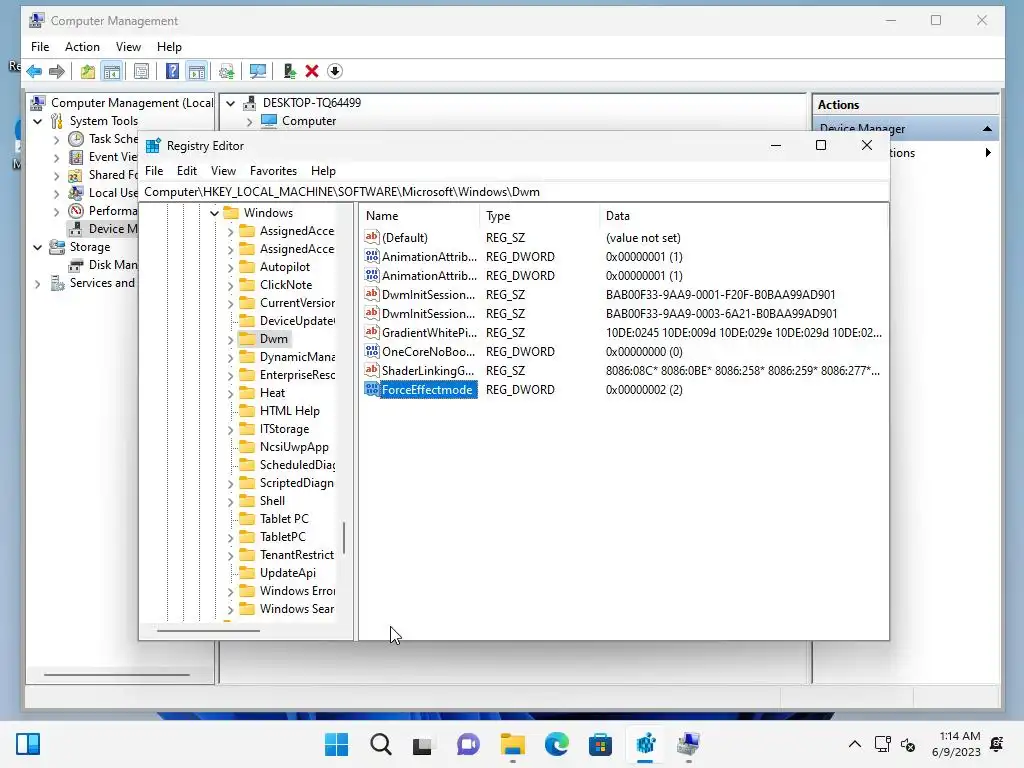Open Edit menu in Registry Editor
The height and width of the screenshot is (768, 1024).
(187, 171)
